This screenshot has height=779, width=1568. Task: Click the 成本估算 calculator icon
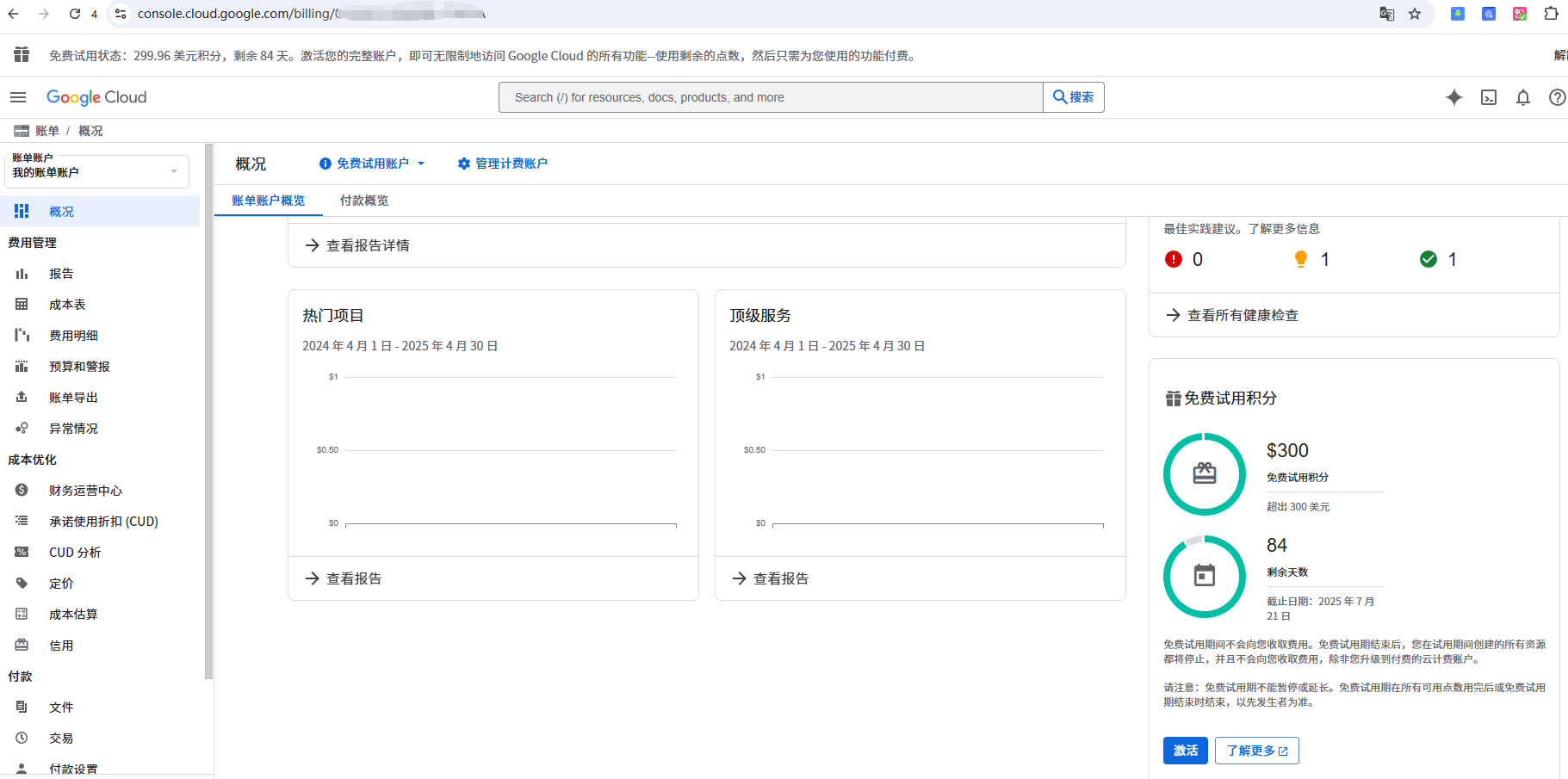point(22,614)
